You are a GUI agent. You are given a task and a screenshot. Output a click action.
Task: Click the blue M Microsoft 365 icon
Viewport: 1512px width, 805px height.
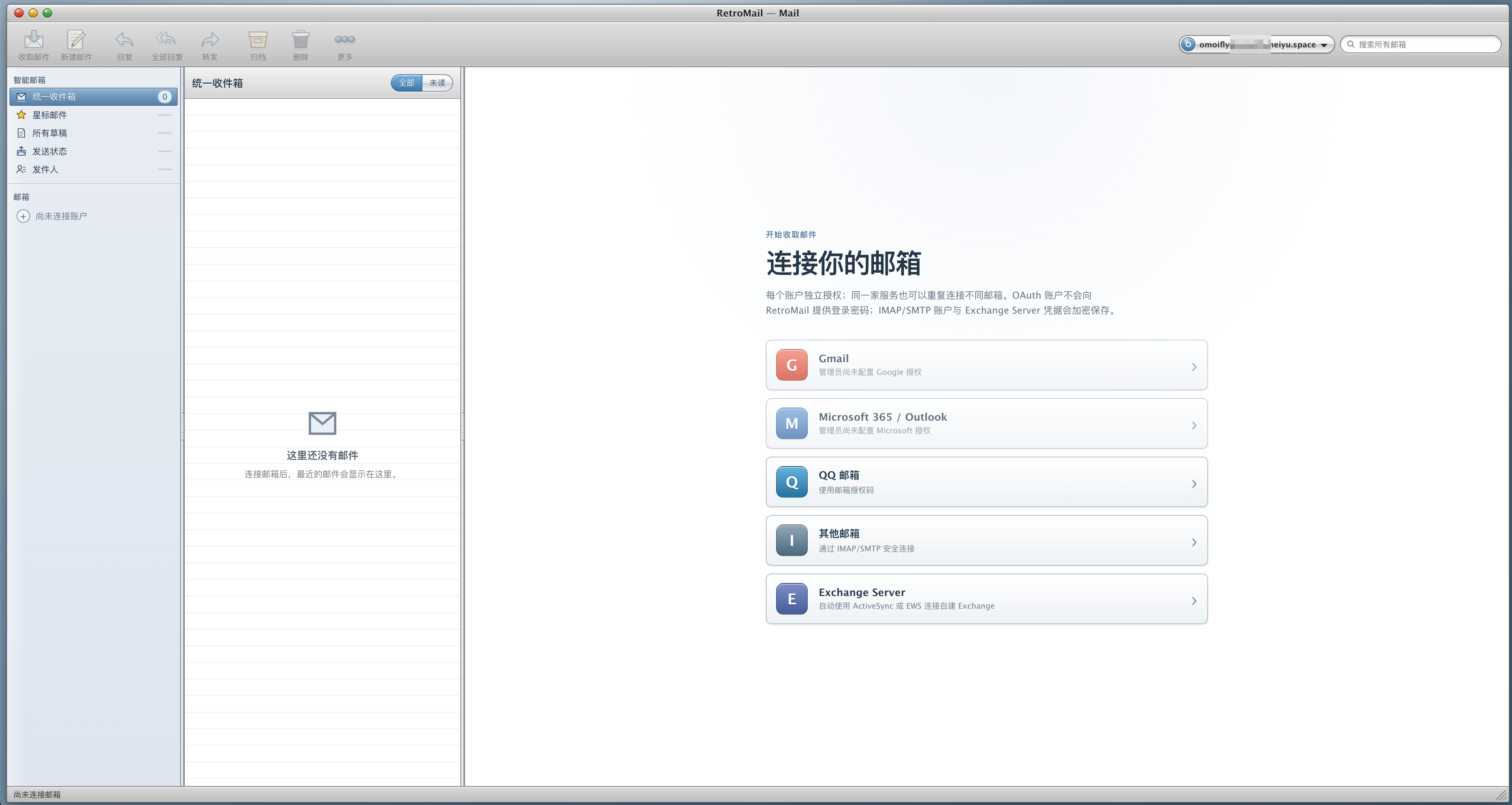(x=792, y=423)
